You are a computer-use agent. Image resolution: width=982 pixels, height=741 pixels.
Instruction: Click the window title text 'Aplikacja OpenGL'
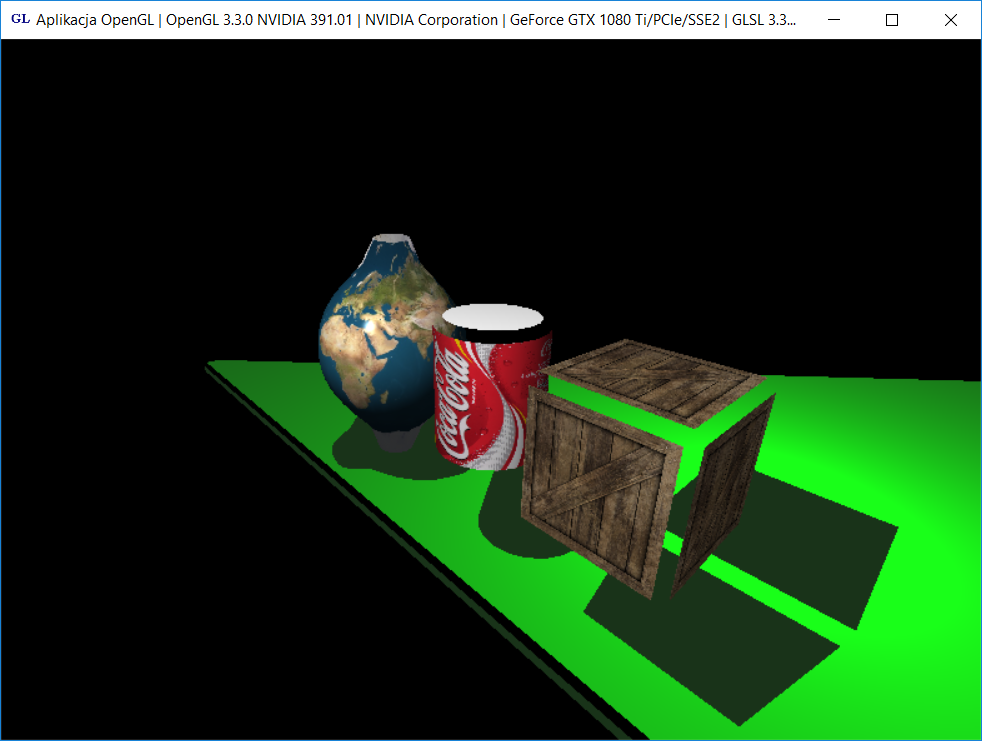pyautogui.click(x=95, y=20)
